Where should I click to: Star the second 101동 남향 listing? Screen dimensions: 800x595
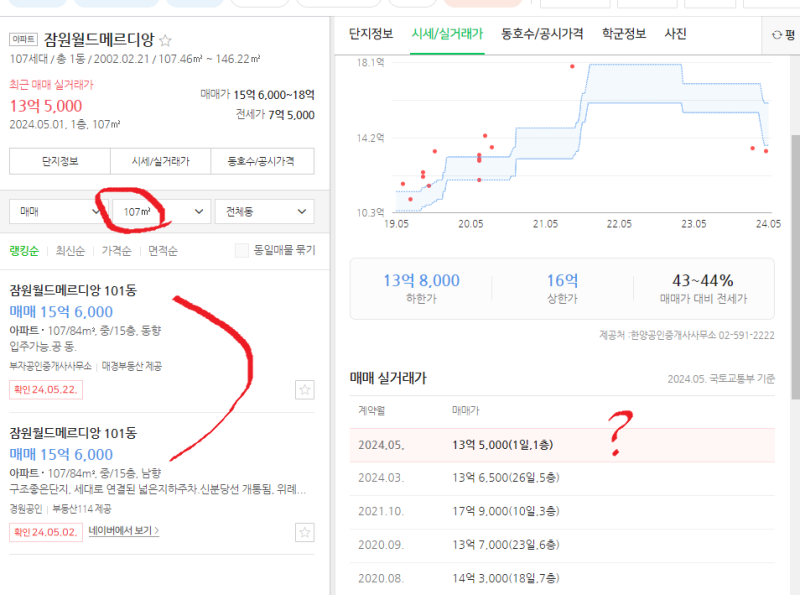pos(305,533)
